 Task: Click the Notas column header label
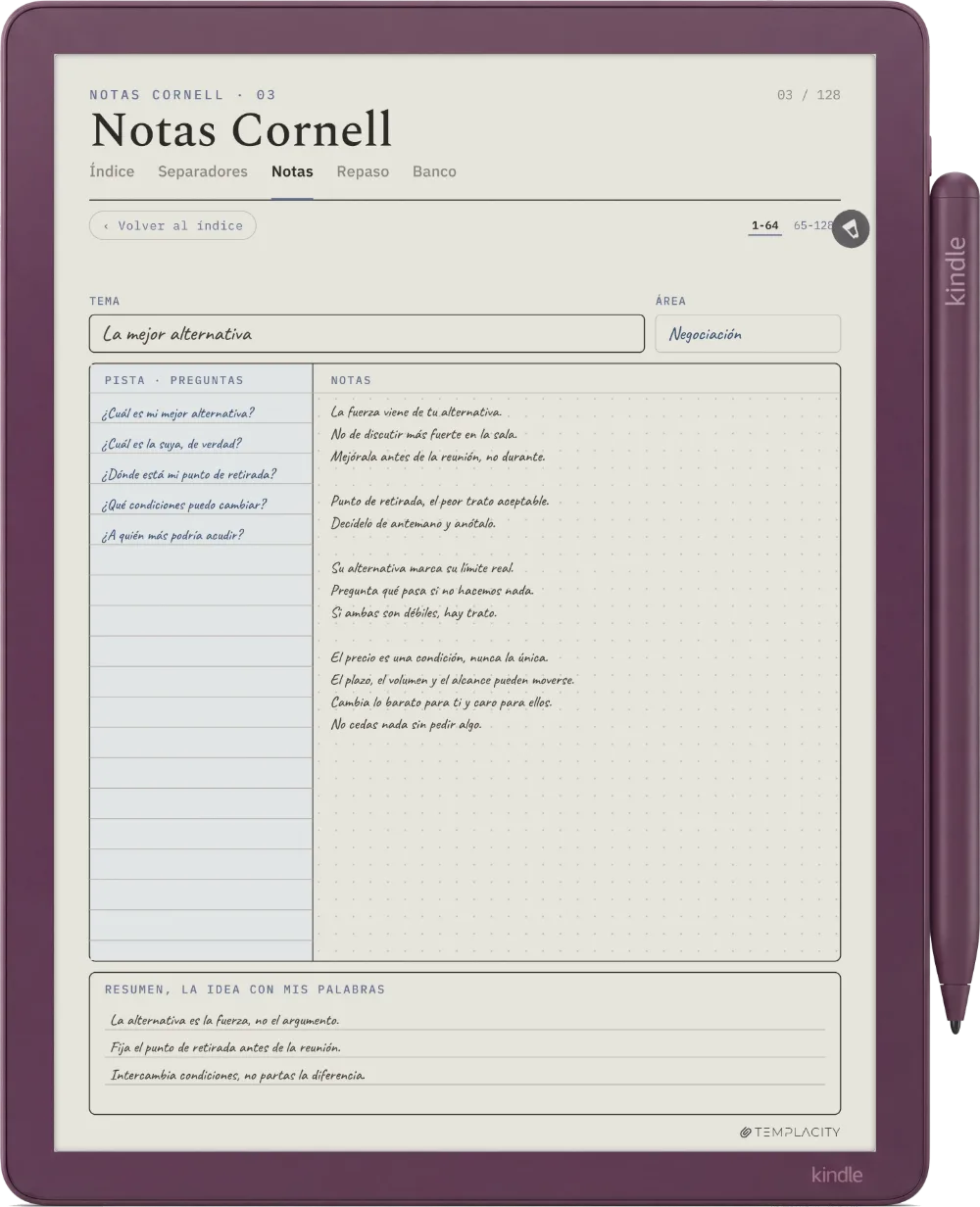(351, 380)
